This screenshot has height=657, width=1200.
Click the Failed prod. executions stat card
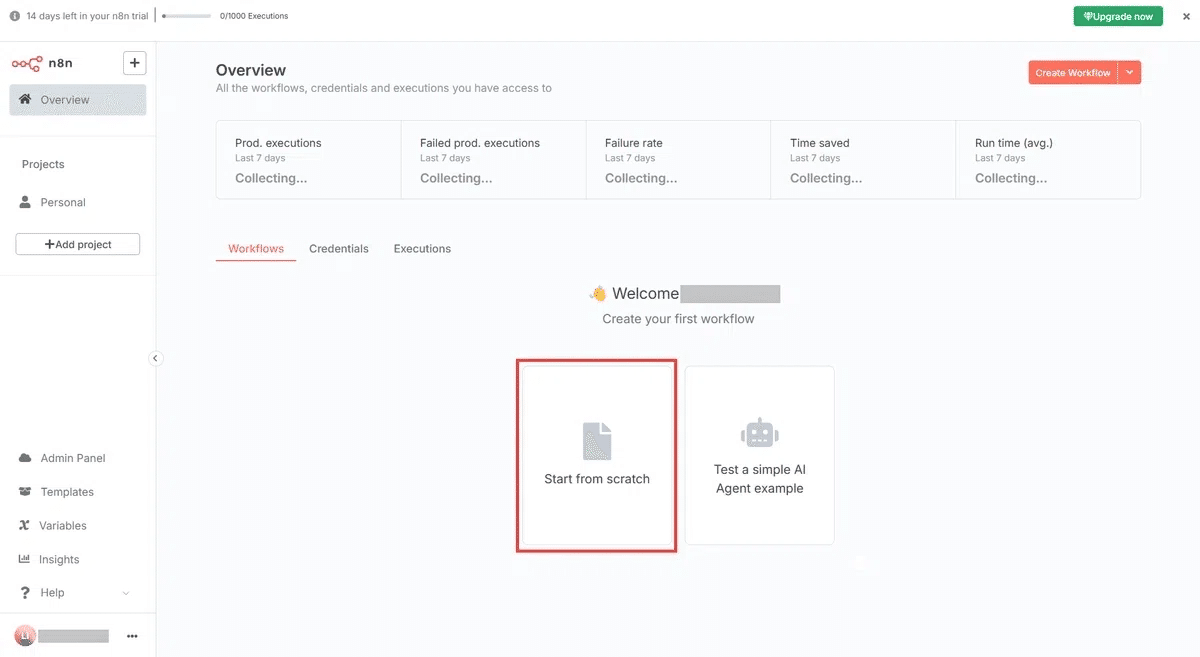pyautogui.click(x=494, y=160)
